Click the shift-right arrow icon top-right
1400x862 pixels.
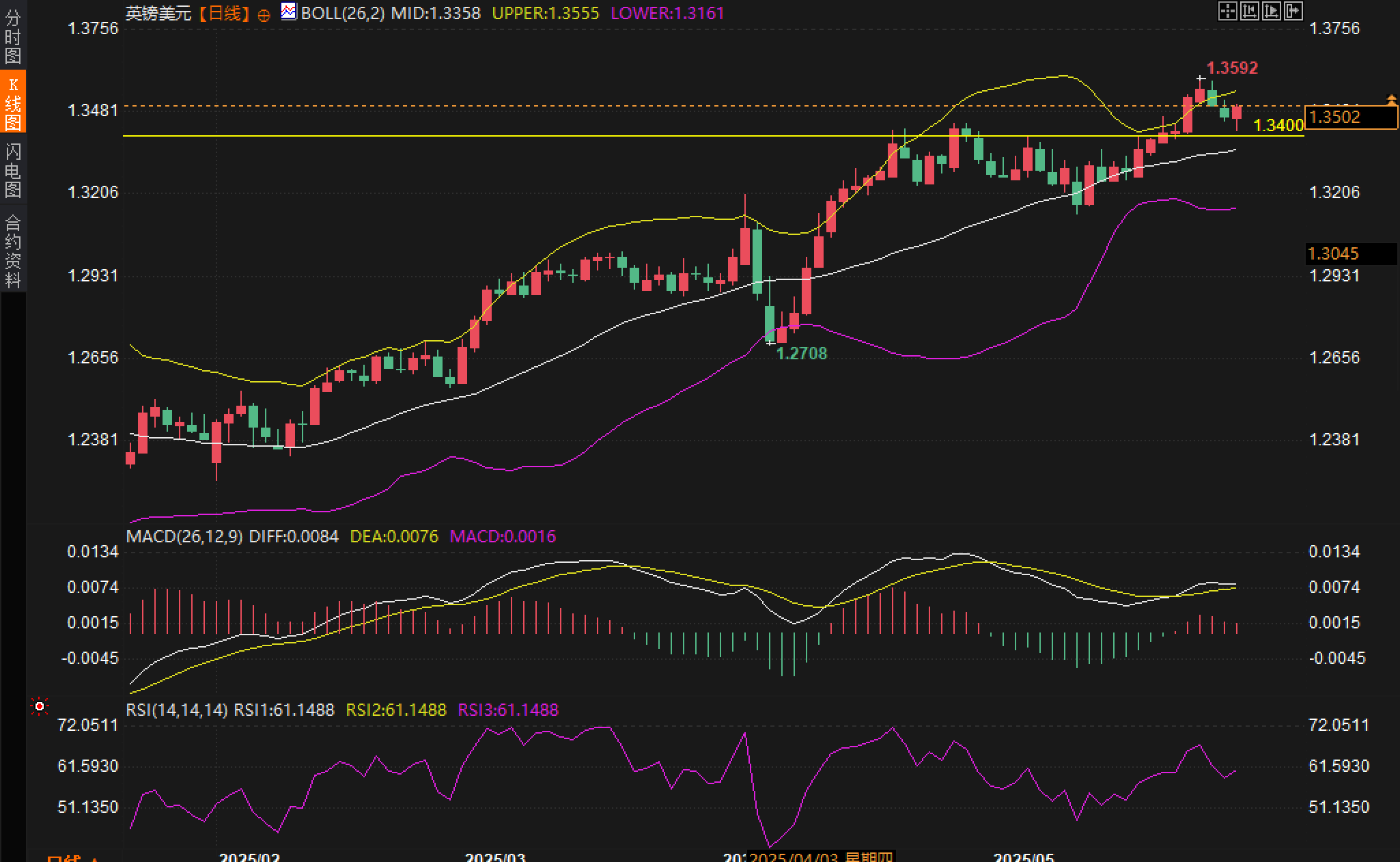tap(1293, 11)
